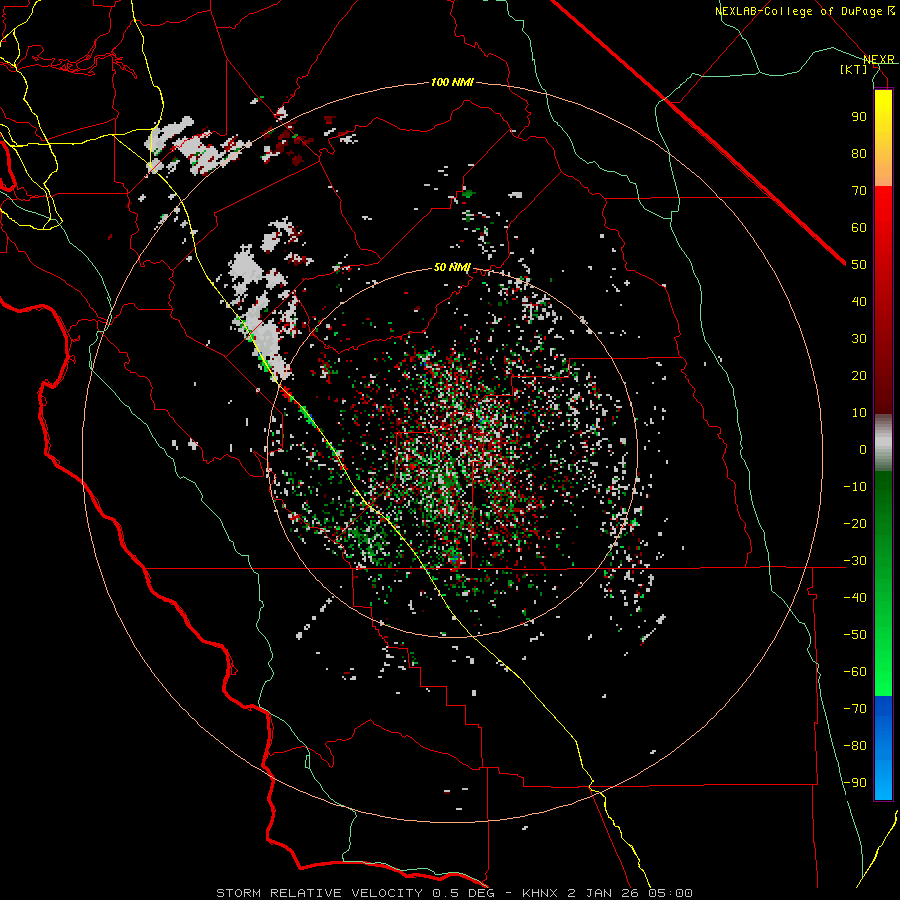Click the storm relative velocity caption text
The width and height of the screenshot is (900, 900).
click(455, 893)
